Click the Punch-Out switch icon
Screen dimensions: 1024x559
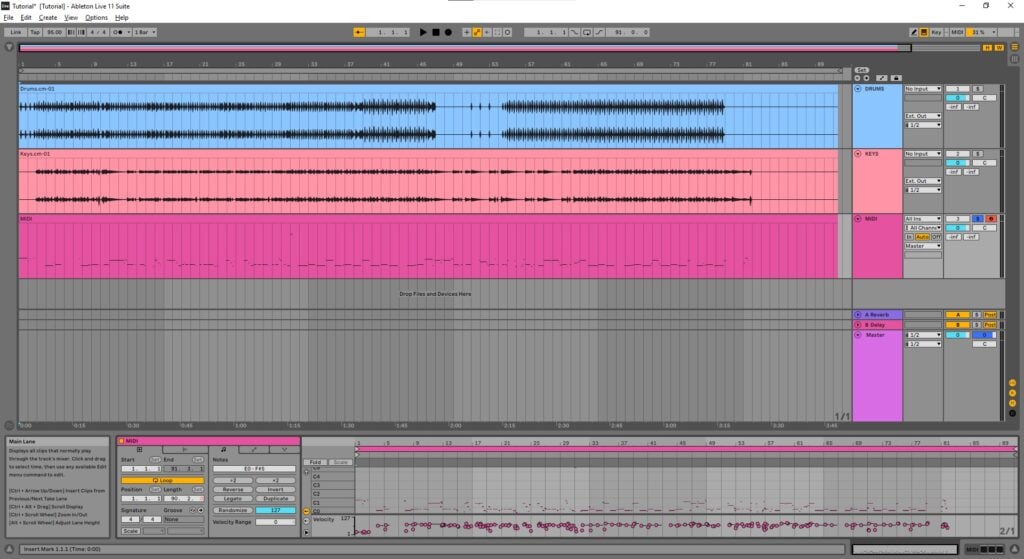click(599, 32)
